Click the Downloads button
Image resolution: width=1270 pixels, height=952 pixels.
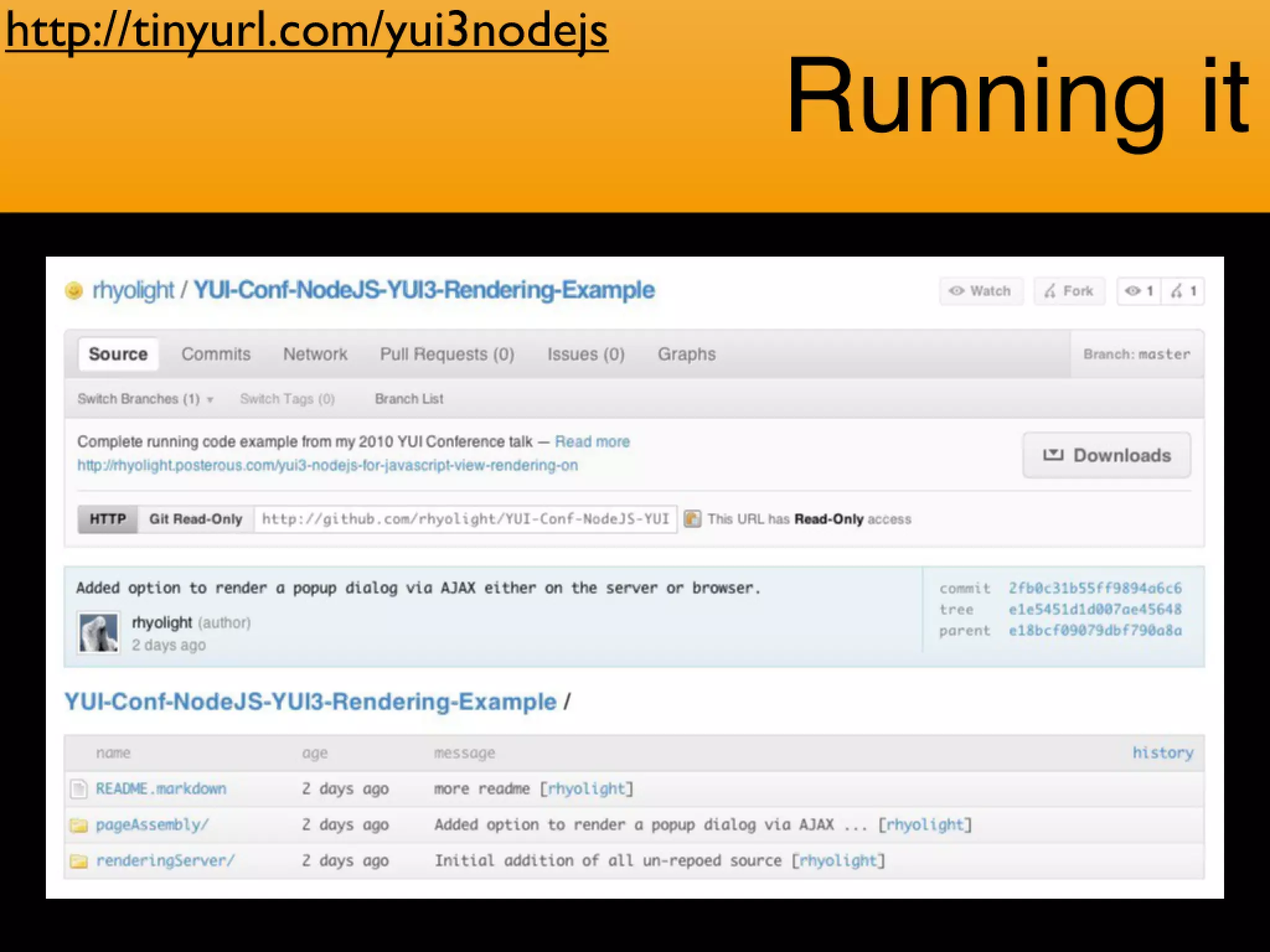tap(1106, 455)
